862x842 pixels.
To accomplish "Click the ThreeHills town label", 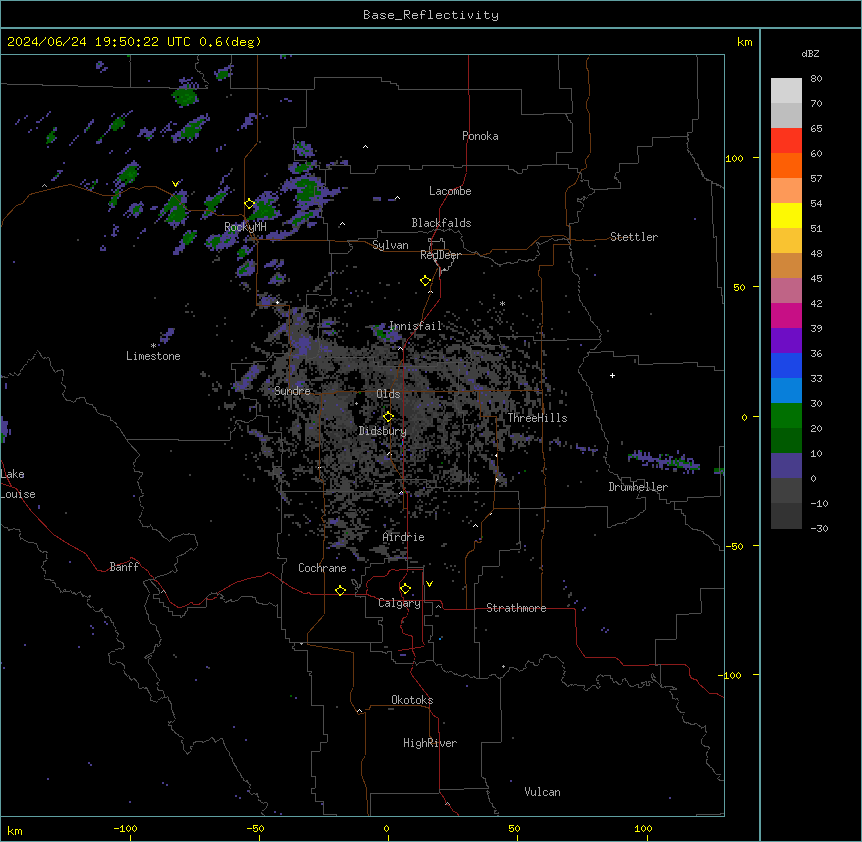I will click(537, 418).
